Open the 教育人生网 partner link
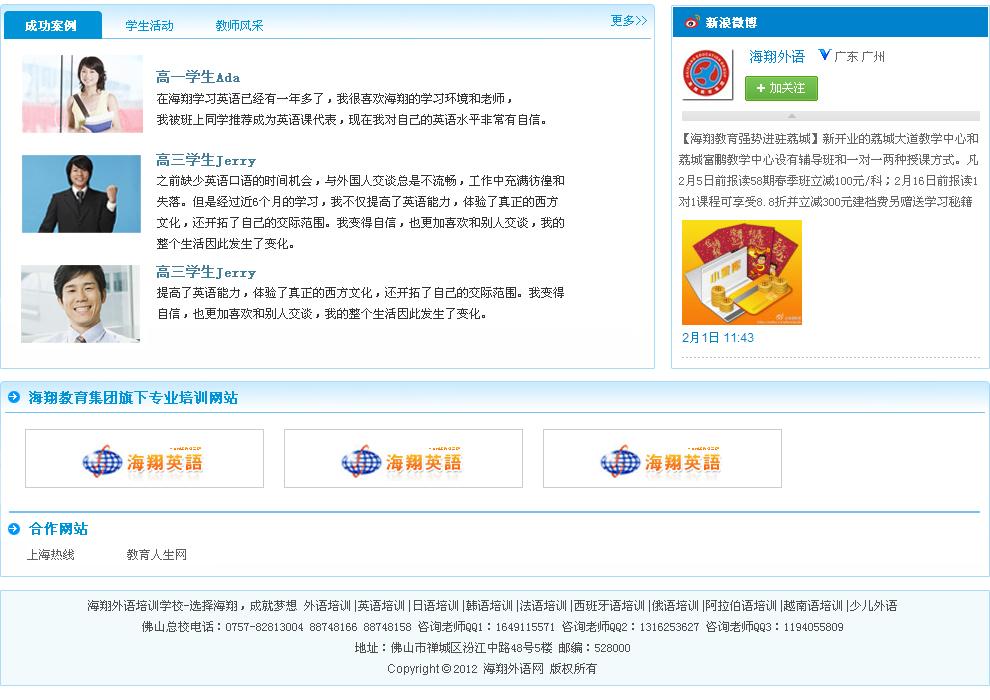Image resolution: width=990 pixels, height=700 pixels. (x=157, y=555)
